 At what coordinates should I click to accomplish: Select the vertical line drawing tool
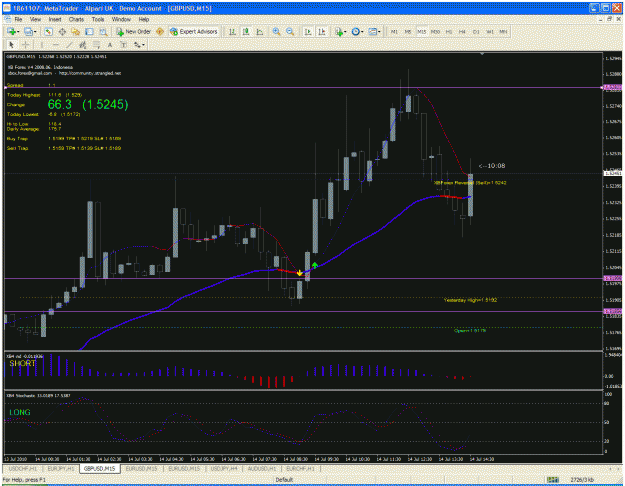click(41, 45)
